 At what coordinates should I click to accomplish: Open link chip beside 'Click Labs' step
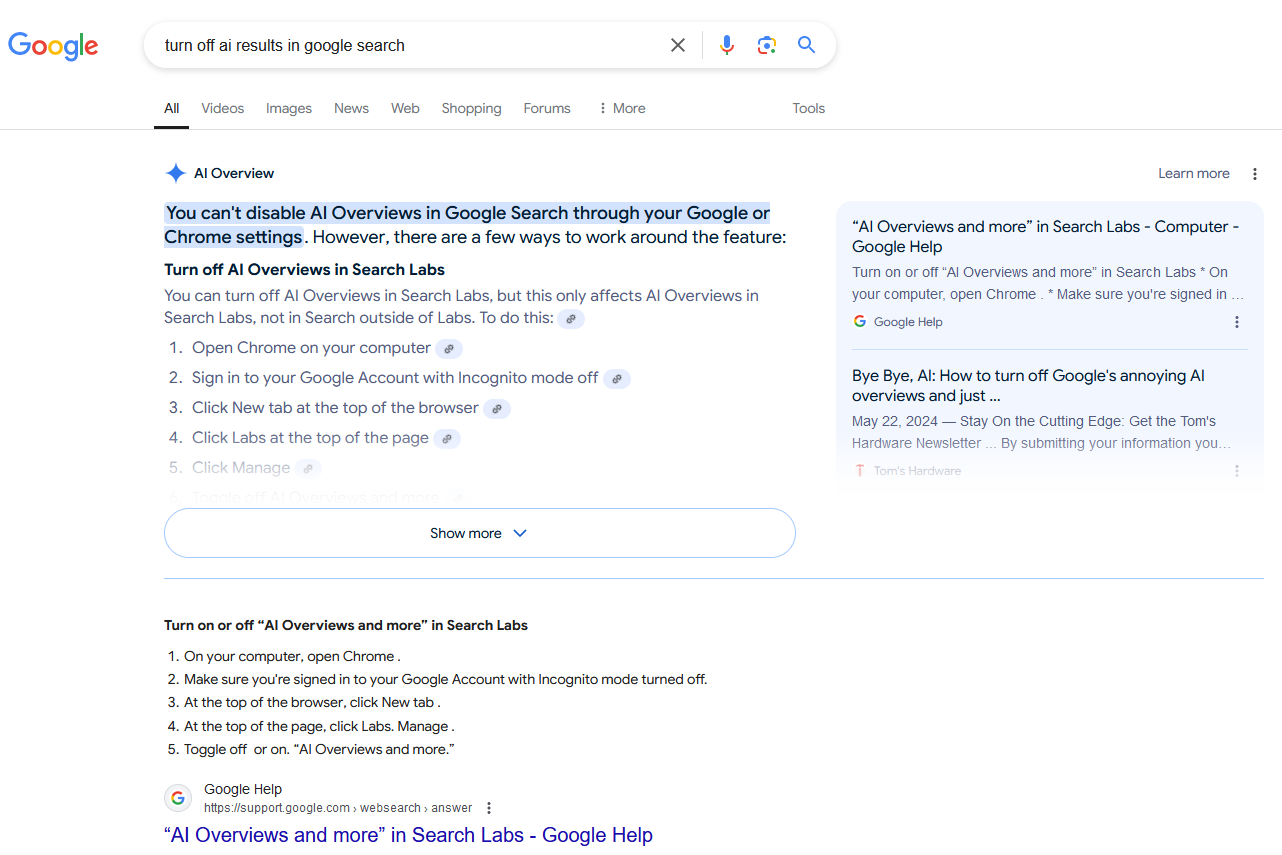click(447, 439)
